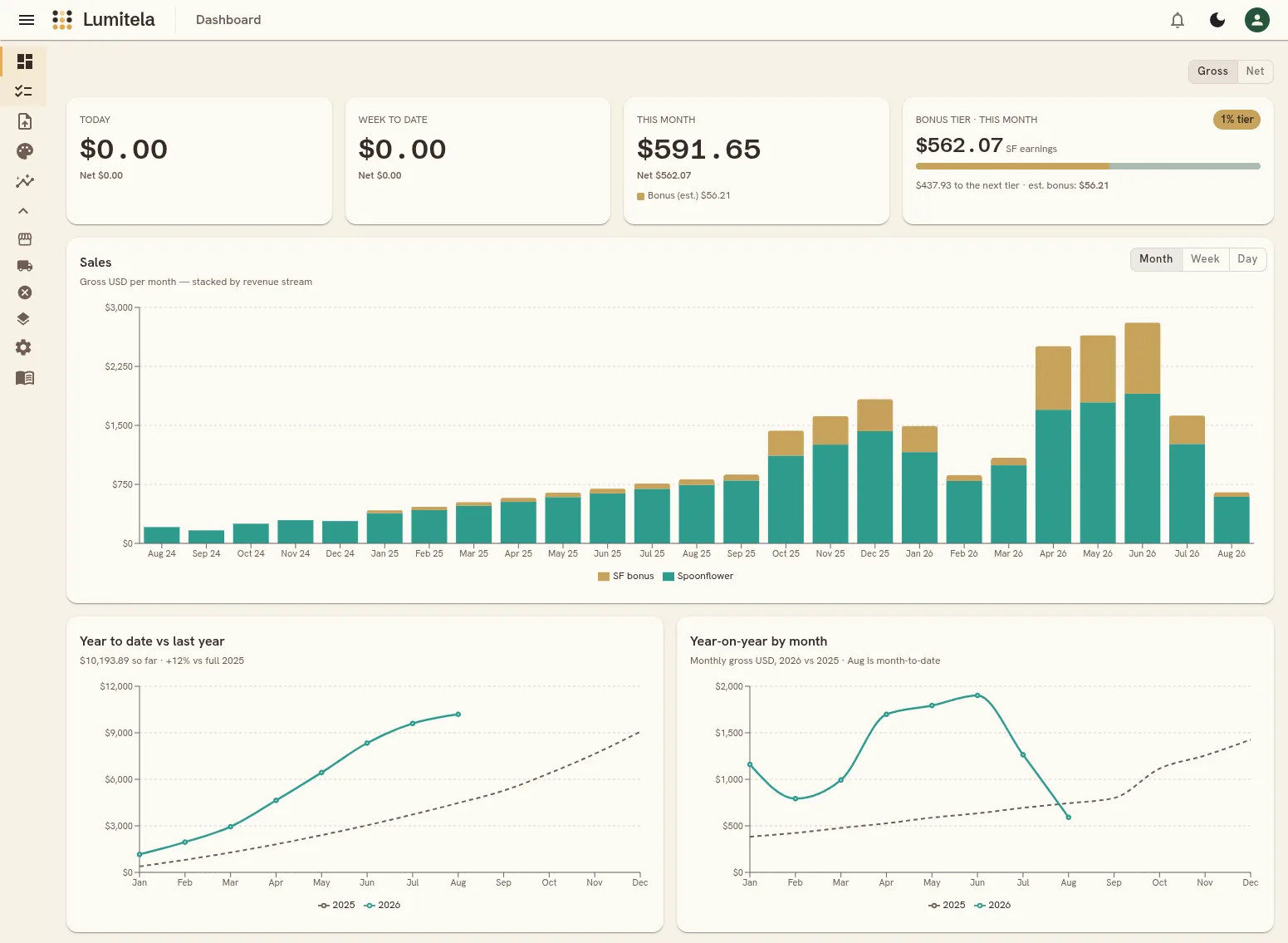The height and width of the screenshot is (943, 1288).
Task: Click the "$437.93 to the next tier" text
Action: tap(967, 186)
